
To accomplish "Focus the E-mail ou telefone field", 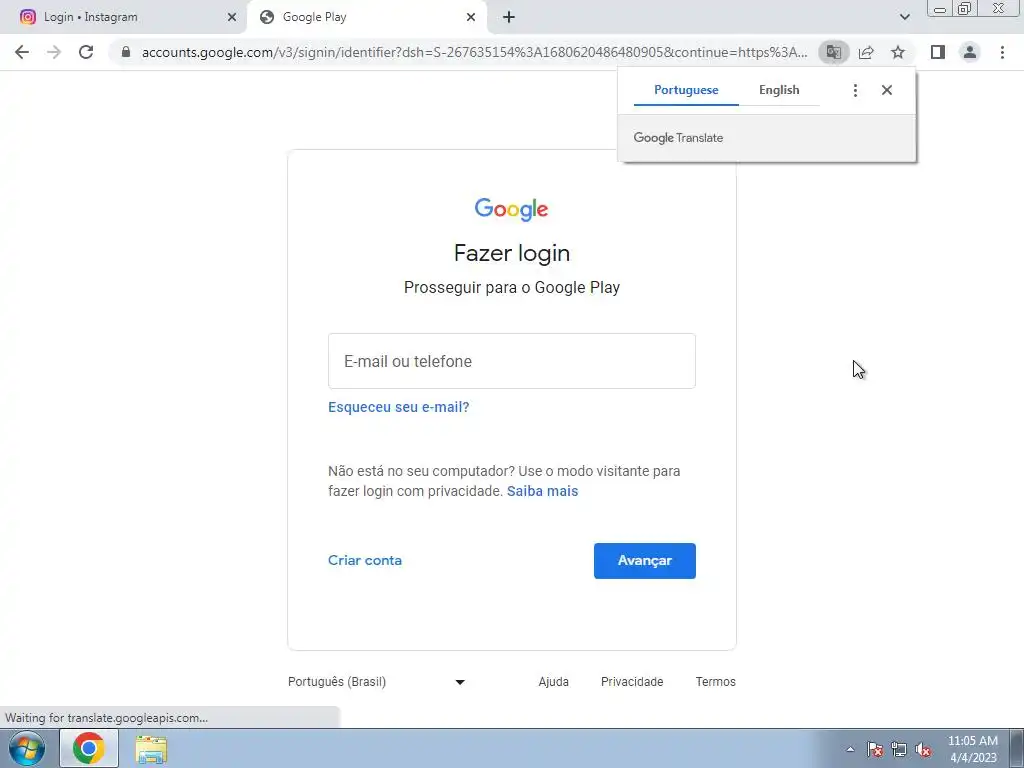I will click(x=512, y=361).
